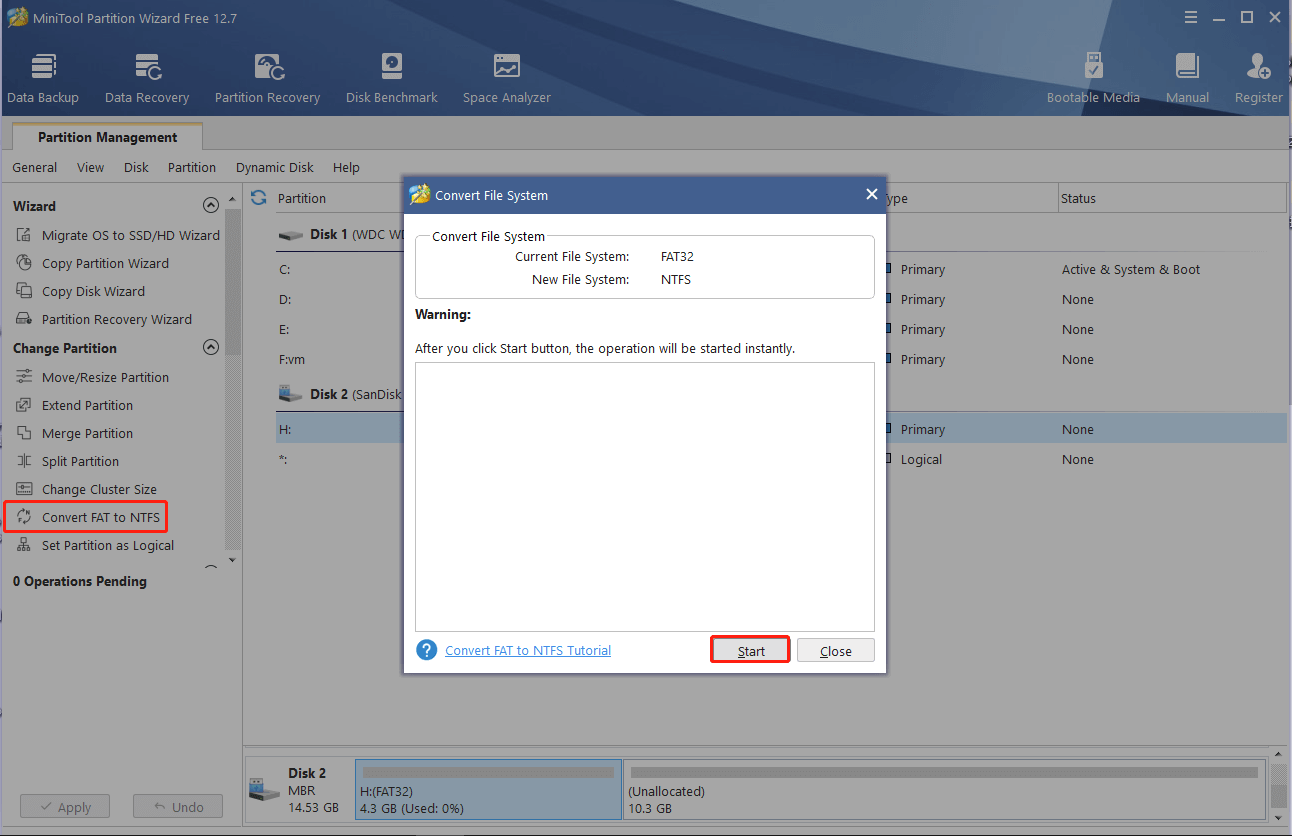Launch Copy Partition Wizard
Image resolution: width=1292 pixels, height=836 pixels.
pyautogui.click(x=92, y=263)
